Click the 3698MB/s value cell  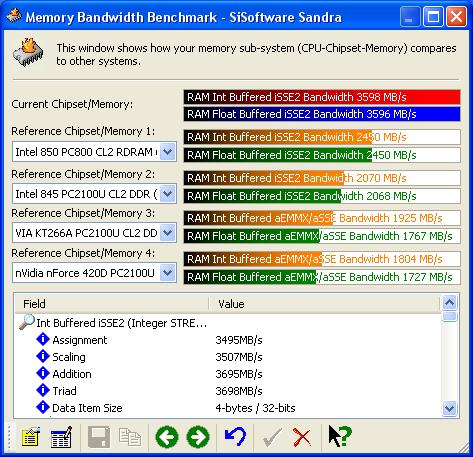point(239,391)
